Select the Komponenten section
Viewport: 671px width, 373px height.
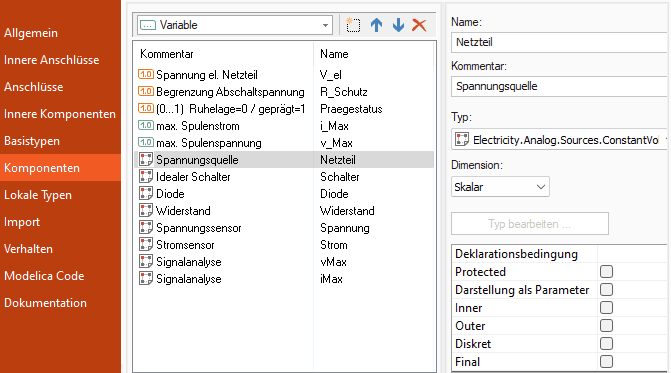60,168
